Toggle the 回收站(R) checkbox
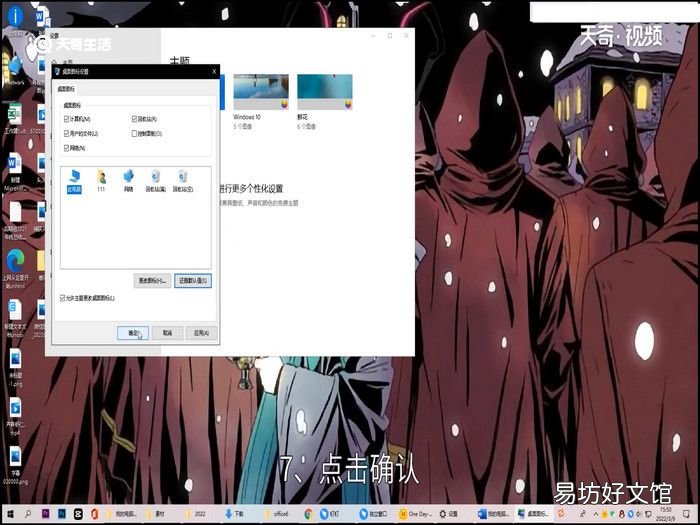 tap(134, 119)
